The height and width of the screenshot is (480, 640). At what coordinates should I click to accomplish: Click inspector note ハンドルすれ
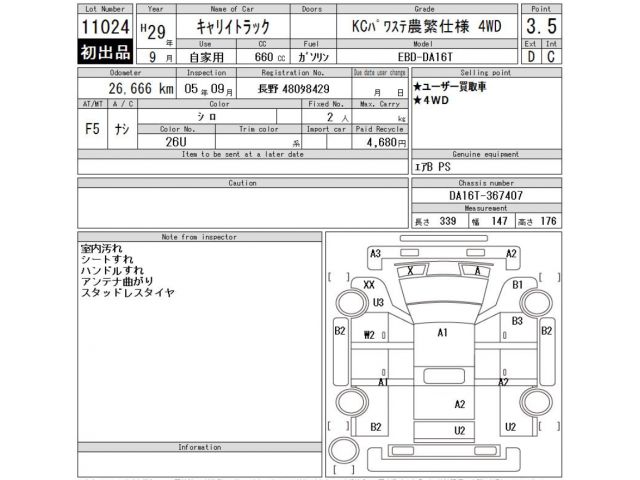[112, 270]
